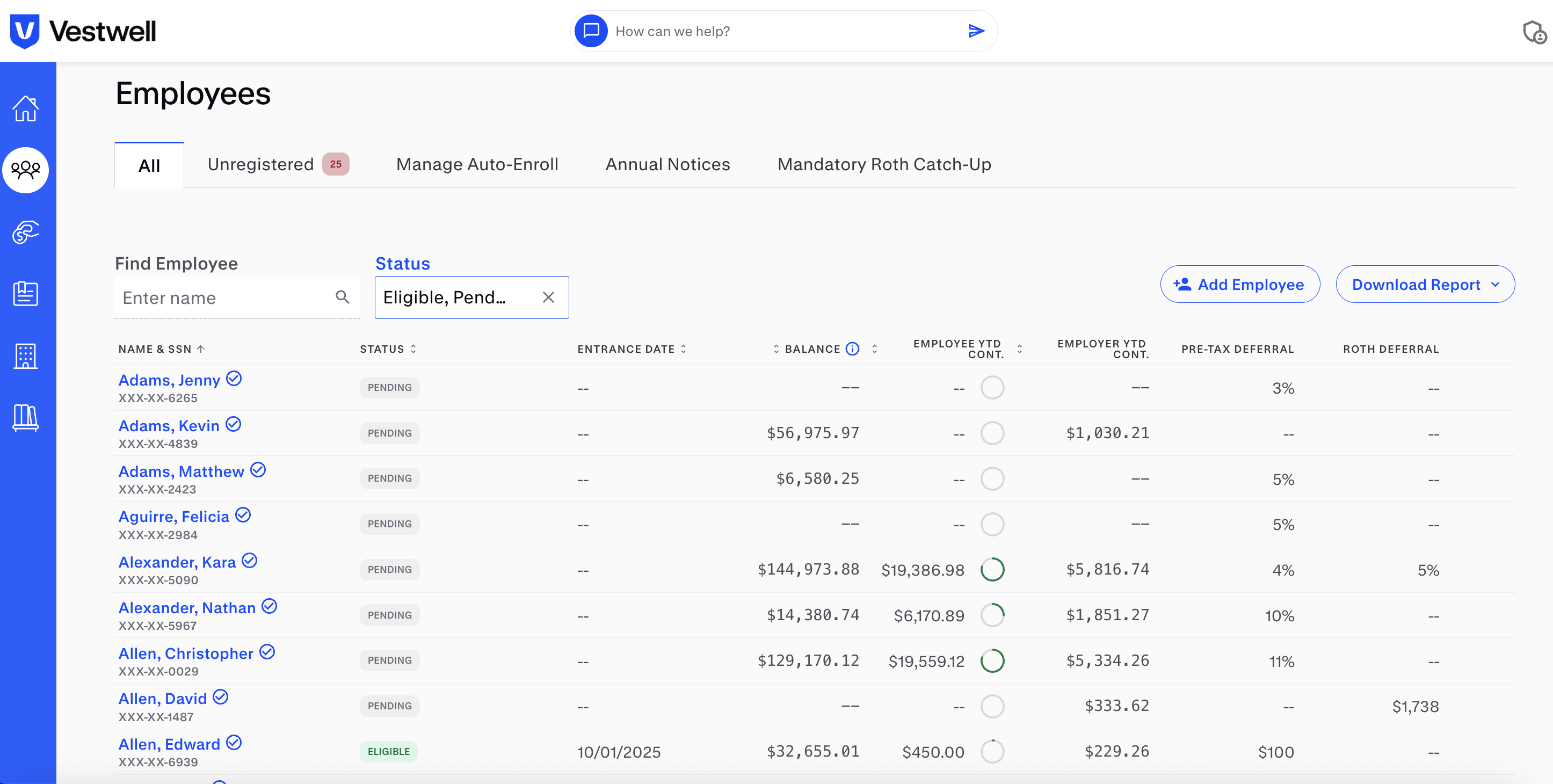Click the shield account icon top right
Viewport: 1553px width, 784px height.
[1533, 32]
